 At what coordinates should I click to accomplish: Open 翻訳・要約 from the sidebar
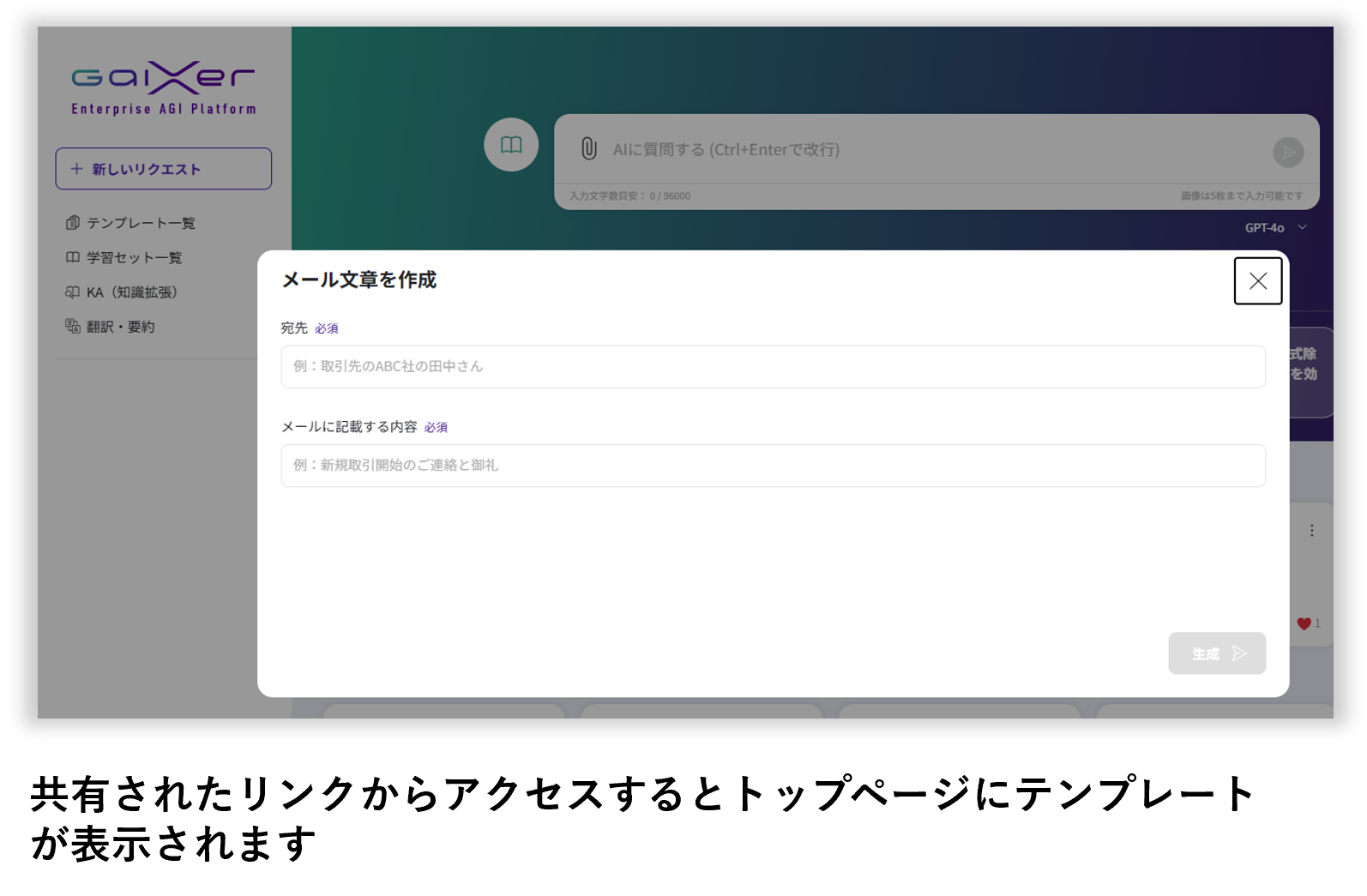120,327
